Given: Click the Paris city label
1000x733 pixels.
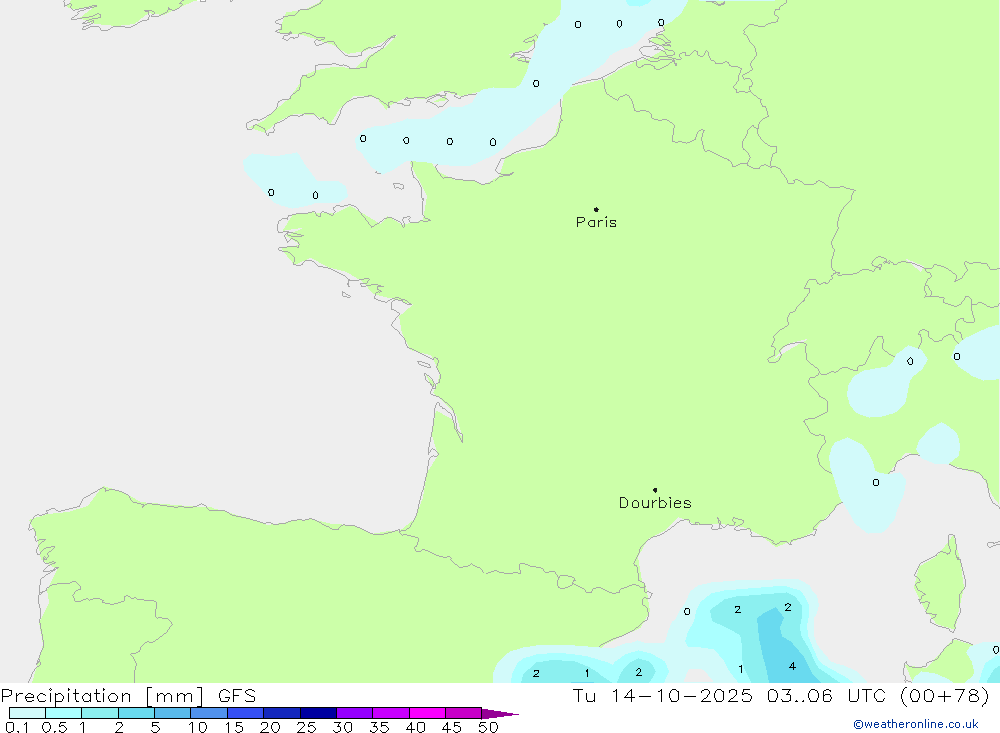Looking at the screenshot, I should (596, 222).
